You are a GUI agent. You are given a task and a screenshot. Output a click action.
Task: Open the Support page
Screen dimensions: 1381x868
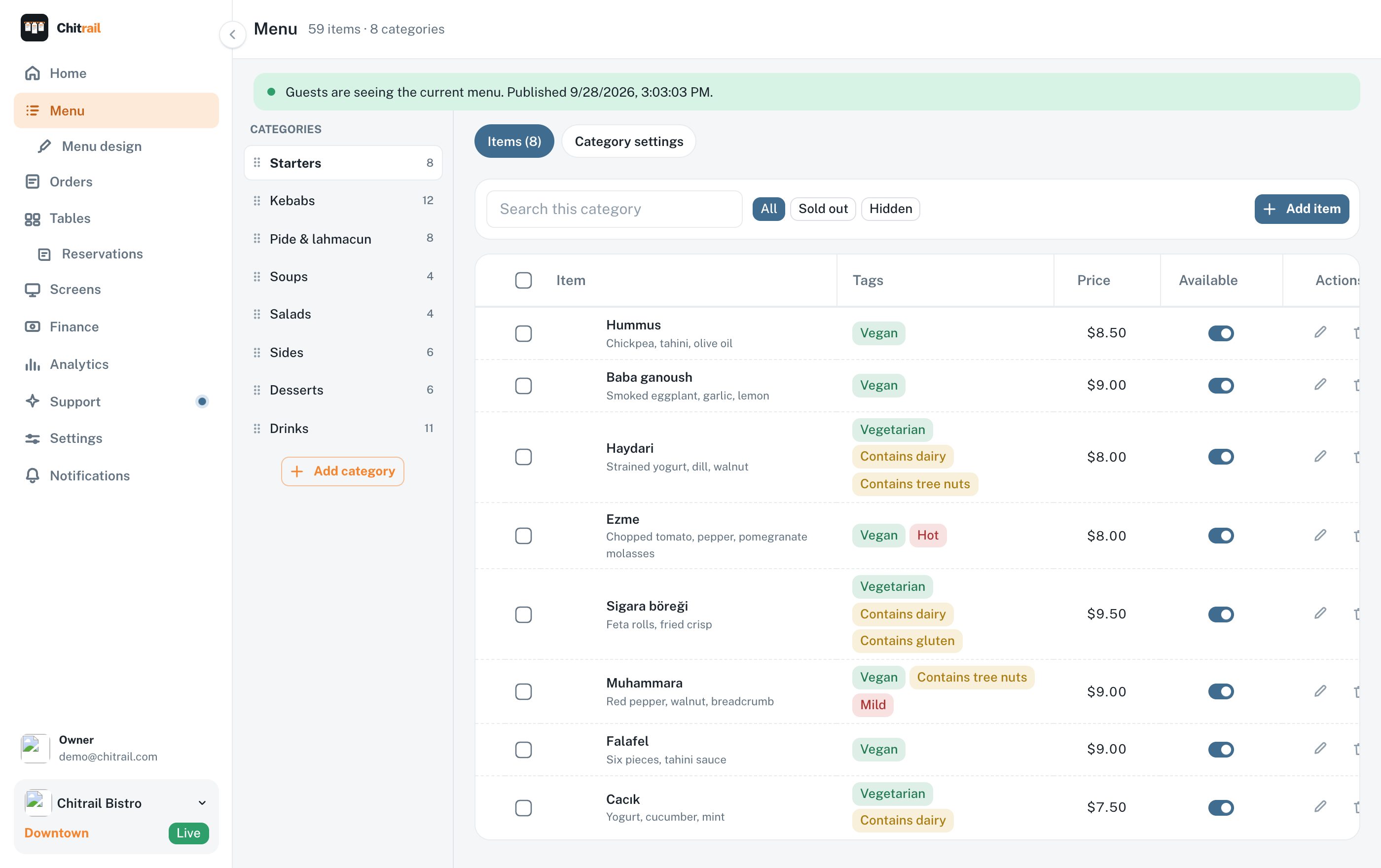pos(116,401)
